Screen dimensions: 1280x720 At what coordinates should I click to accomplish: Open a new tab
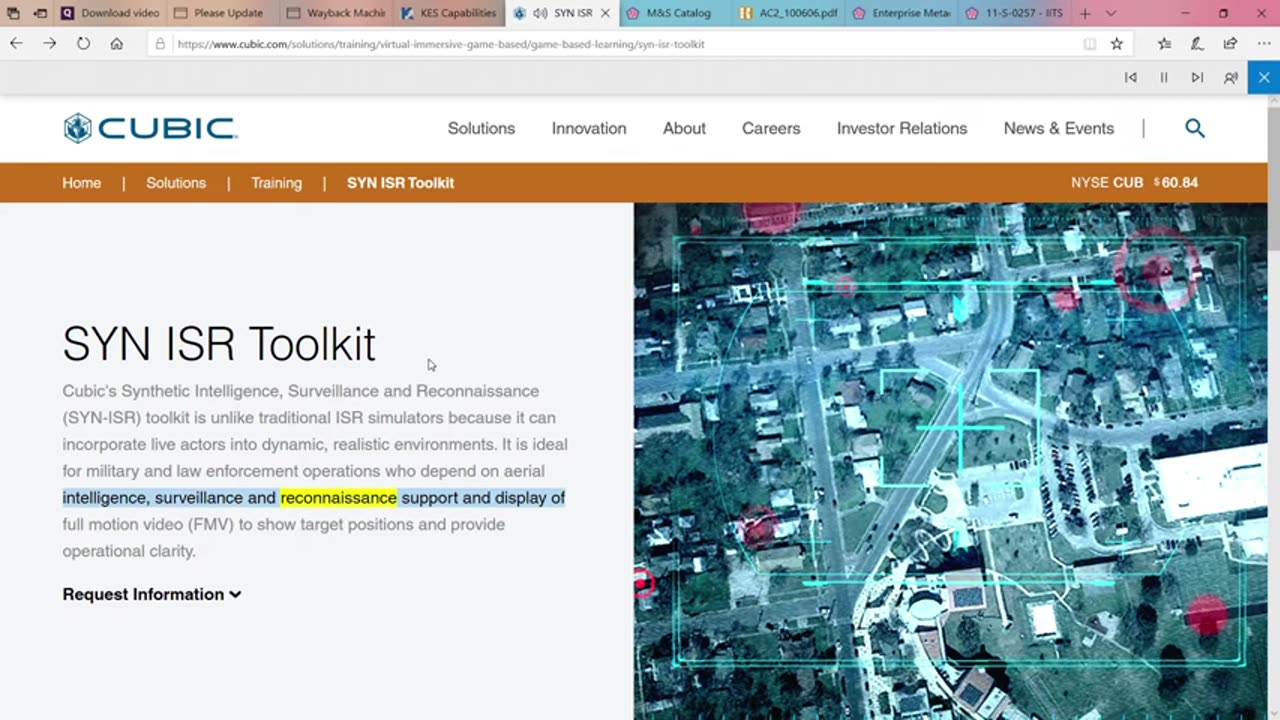point(1085,13)
